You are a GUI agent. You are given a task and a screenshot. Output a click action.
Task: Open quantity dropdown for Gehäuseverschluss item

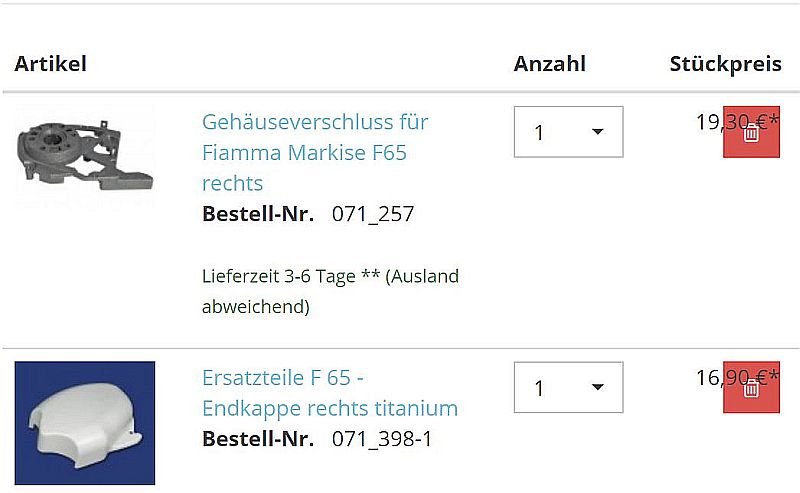[x=568, y=132]
